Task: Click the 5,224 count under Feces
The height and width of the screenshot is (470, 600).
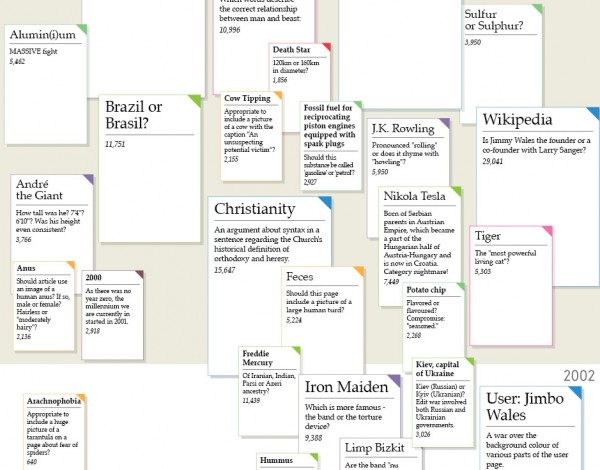Action: point(294,320)
